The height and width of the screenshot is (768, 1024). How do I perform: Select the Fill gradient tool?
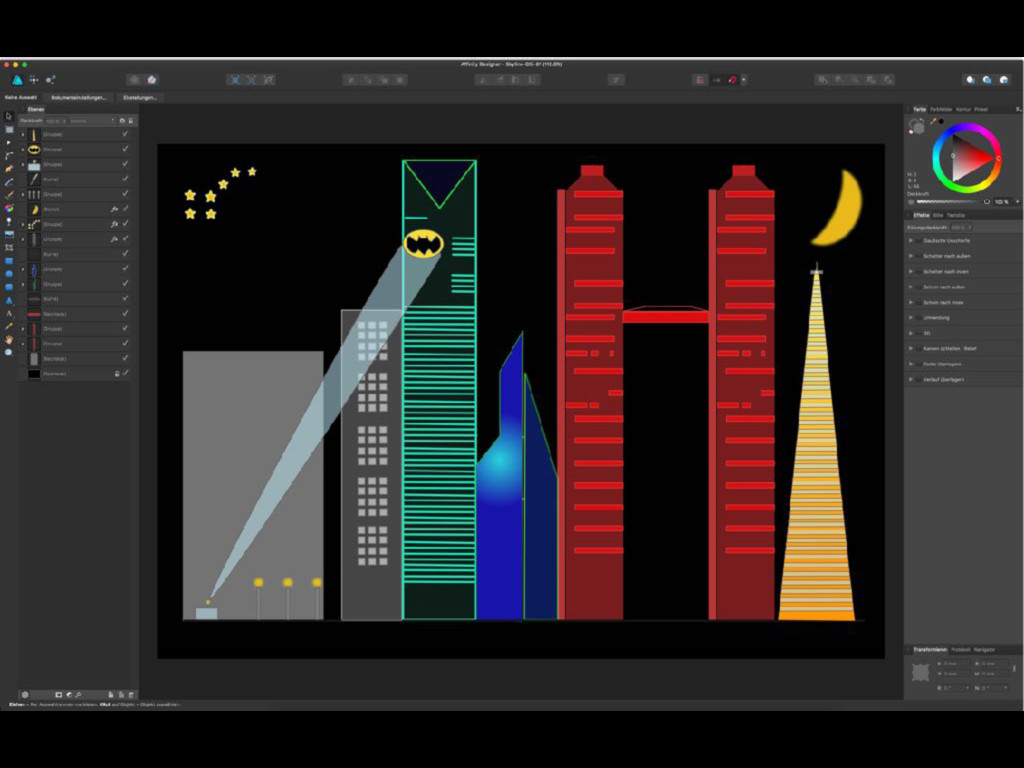pos(8,208)
